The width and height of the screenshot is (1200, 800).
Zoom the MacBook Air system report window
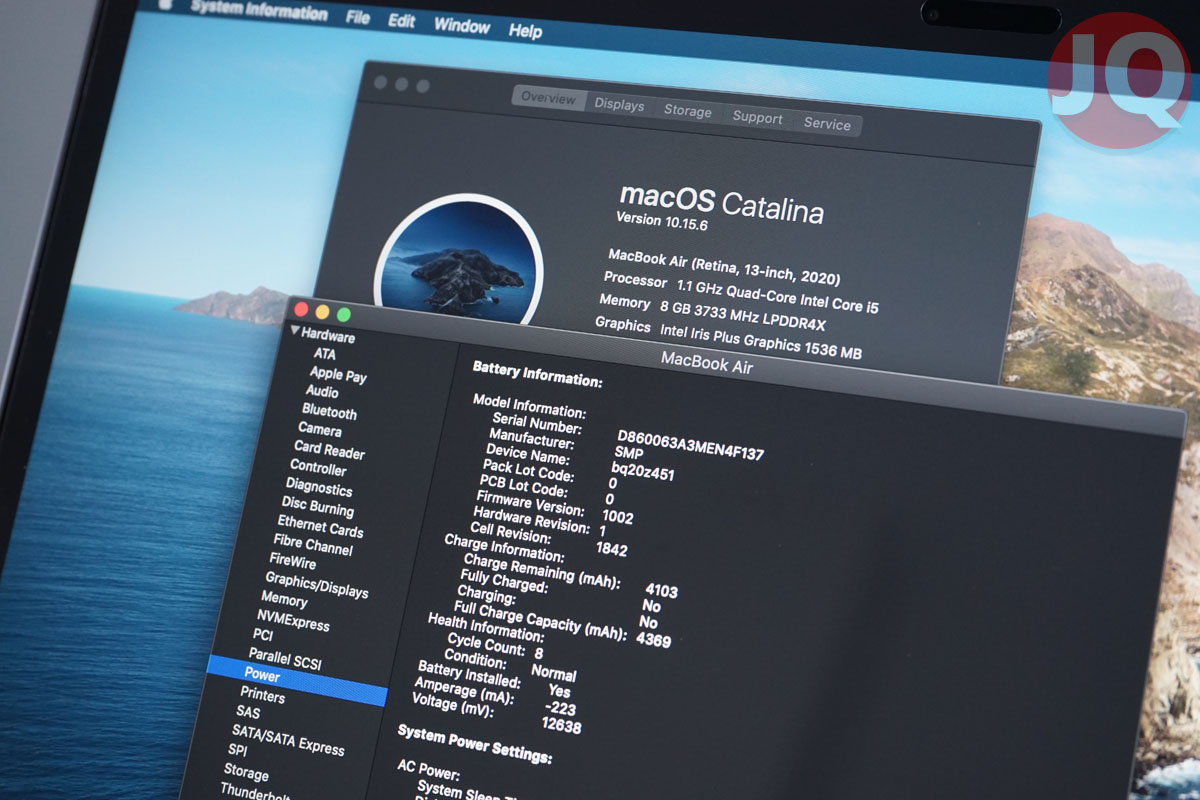343,315
